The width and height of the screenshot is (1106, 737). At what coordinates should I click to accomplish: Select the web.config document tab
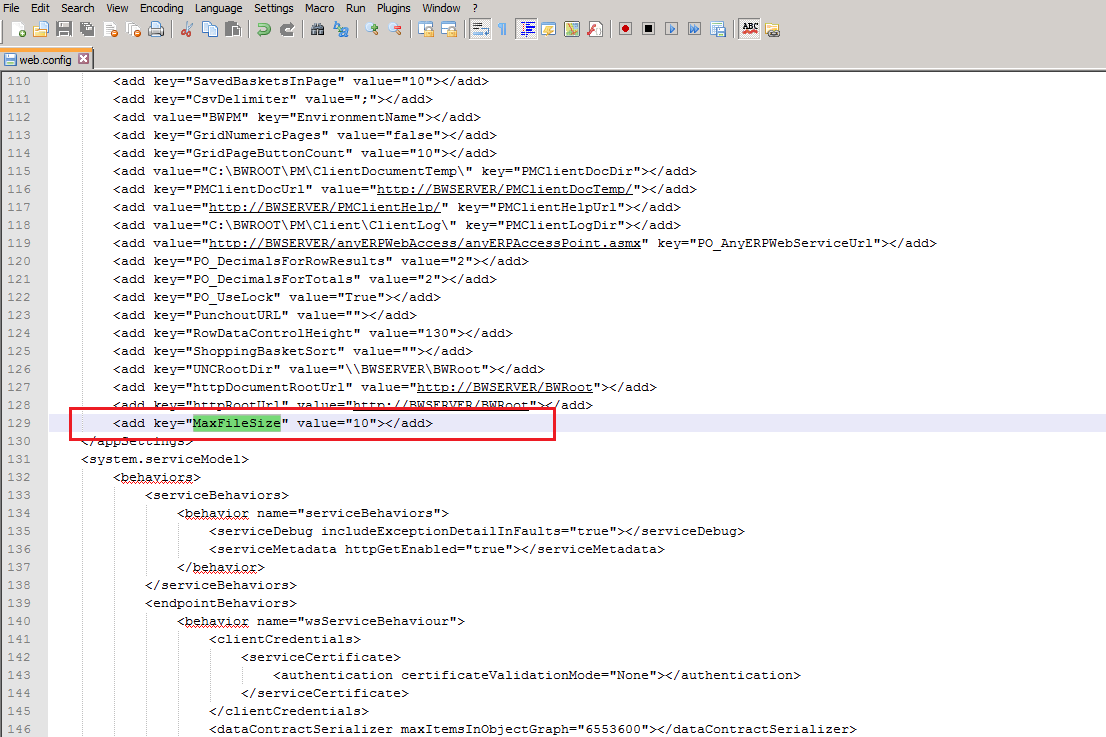click(x=45, y=60)
